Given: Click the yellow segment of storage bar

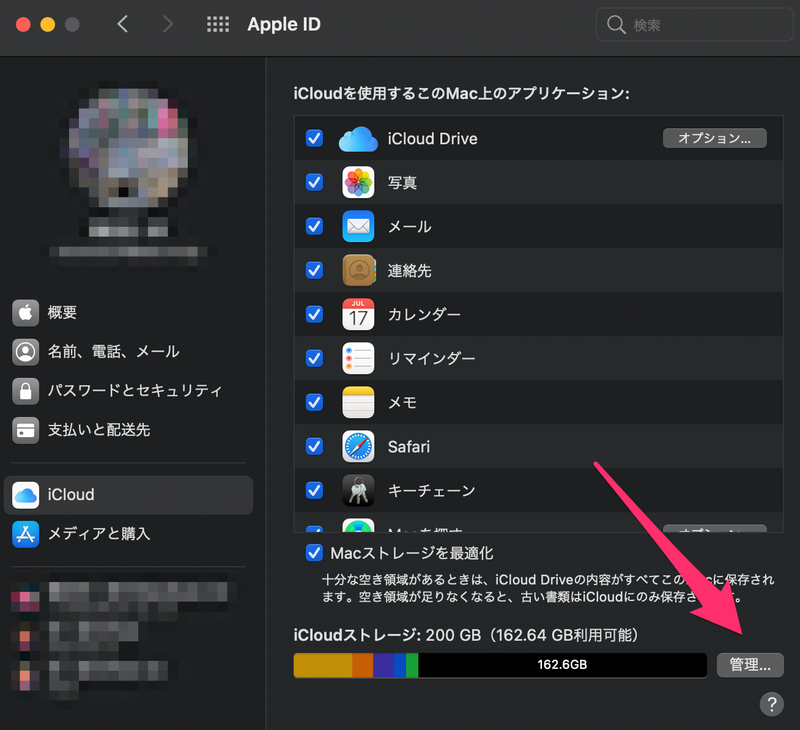Looking at the screenshot, I should pos(323,665).
